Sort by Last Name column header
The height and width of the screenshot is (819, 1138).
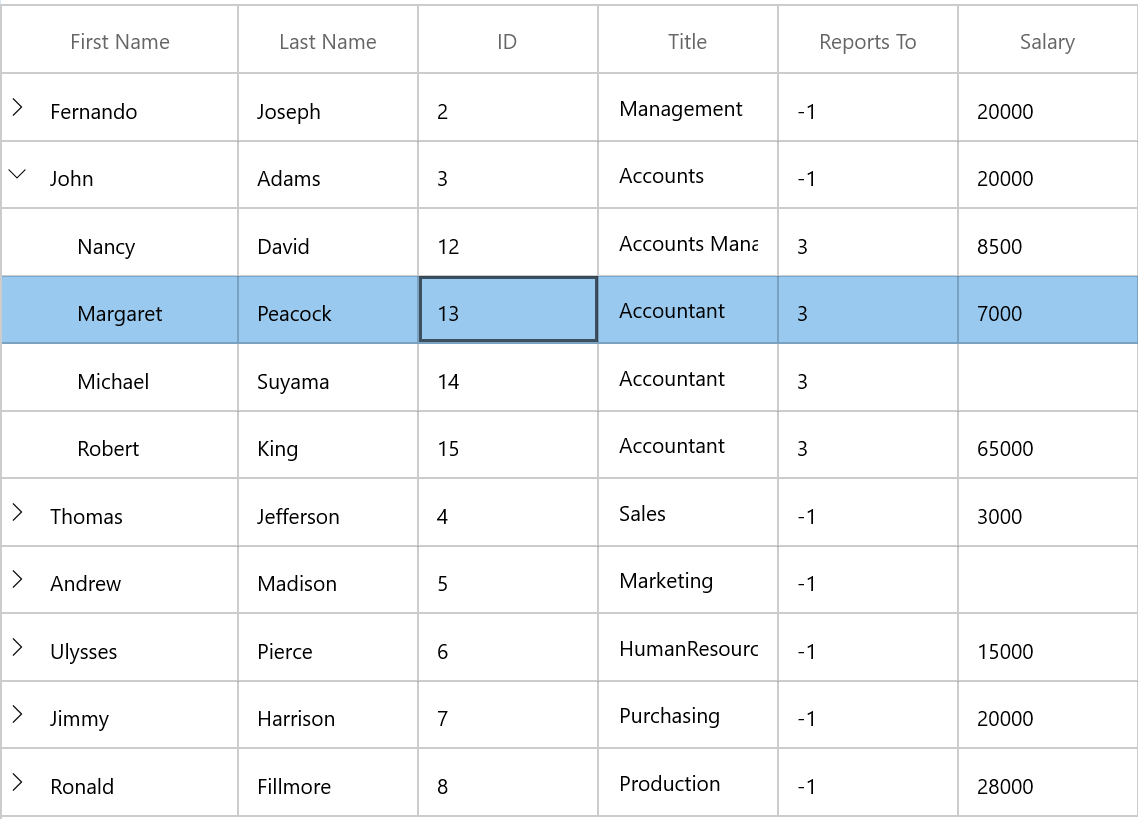[x=328, y=42]
